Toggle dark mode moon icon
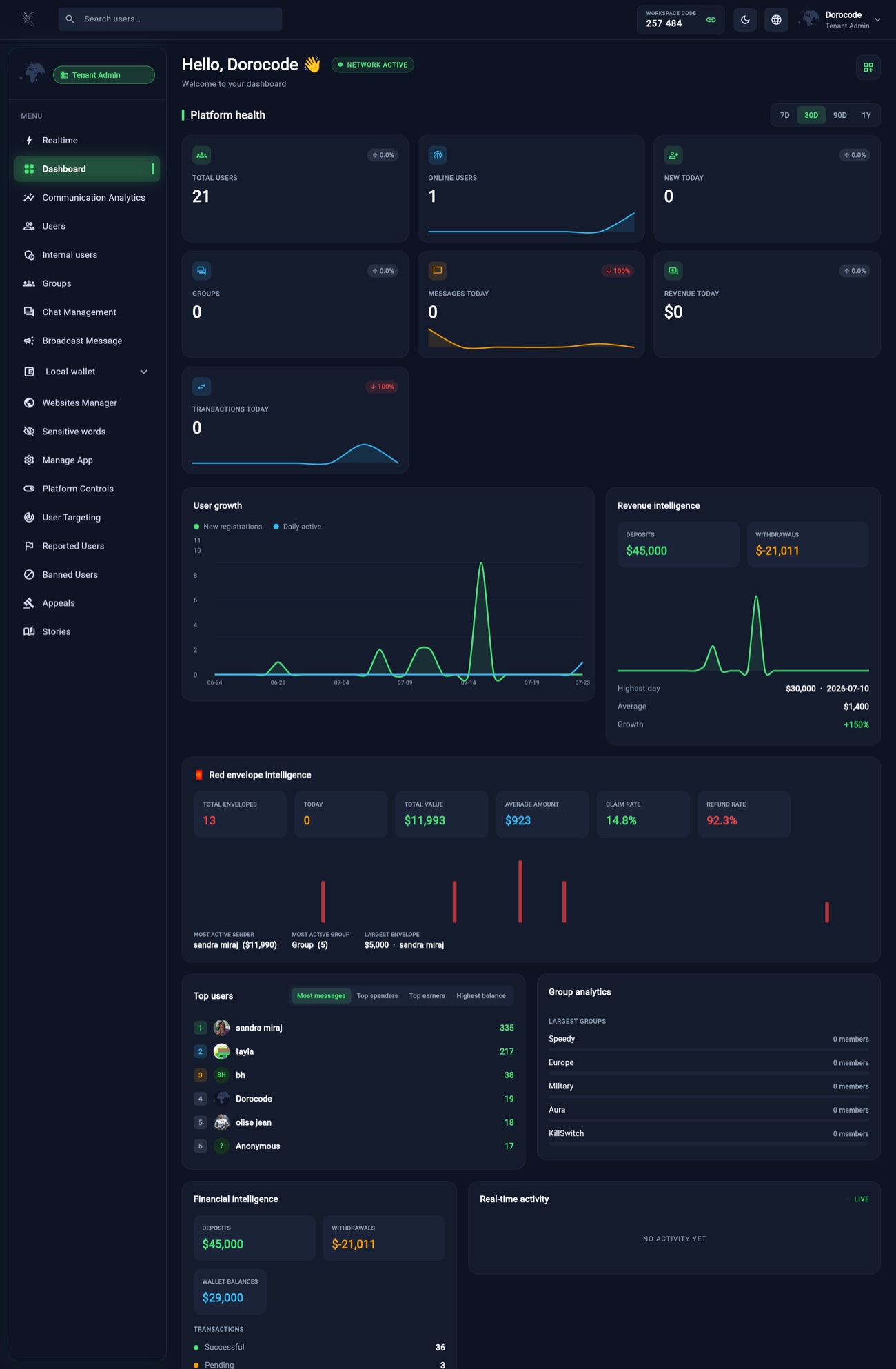 (745, 19)
